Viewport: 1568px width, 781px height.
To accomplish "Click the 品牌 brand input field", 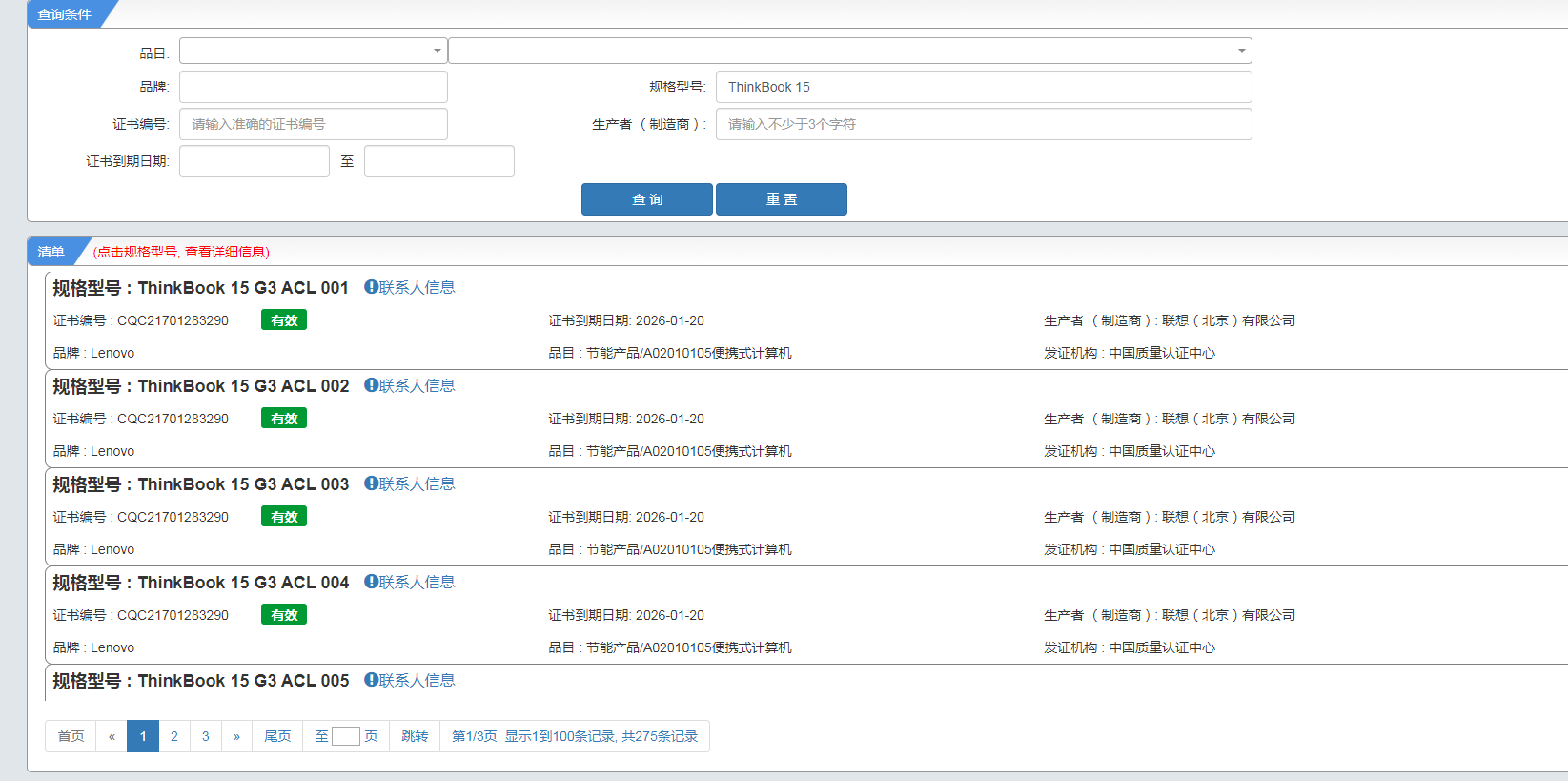I will pyautogui.click(x=314, y=87).
